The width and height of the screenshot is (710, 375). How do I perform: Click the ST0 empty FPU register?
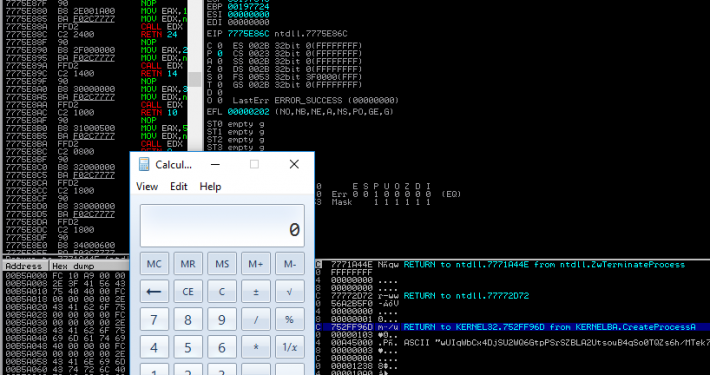coord(235,124)
